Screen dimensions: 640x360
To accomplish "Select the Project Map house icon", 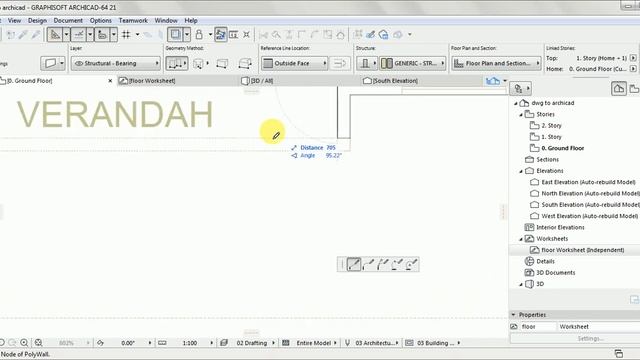I will coord(619,88).
